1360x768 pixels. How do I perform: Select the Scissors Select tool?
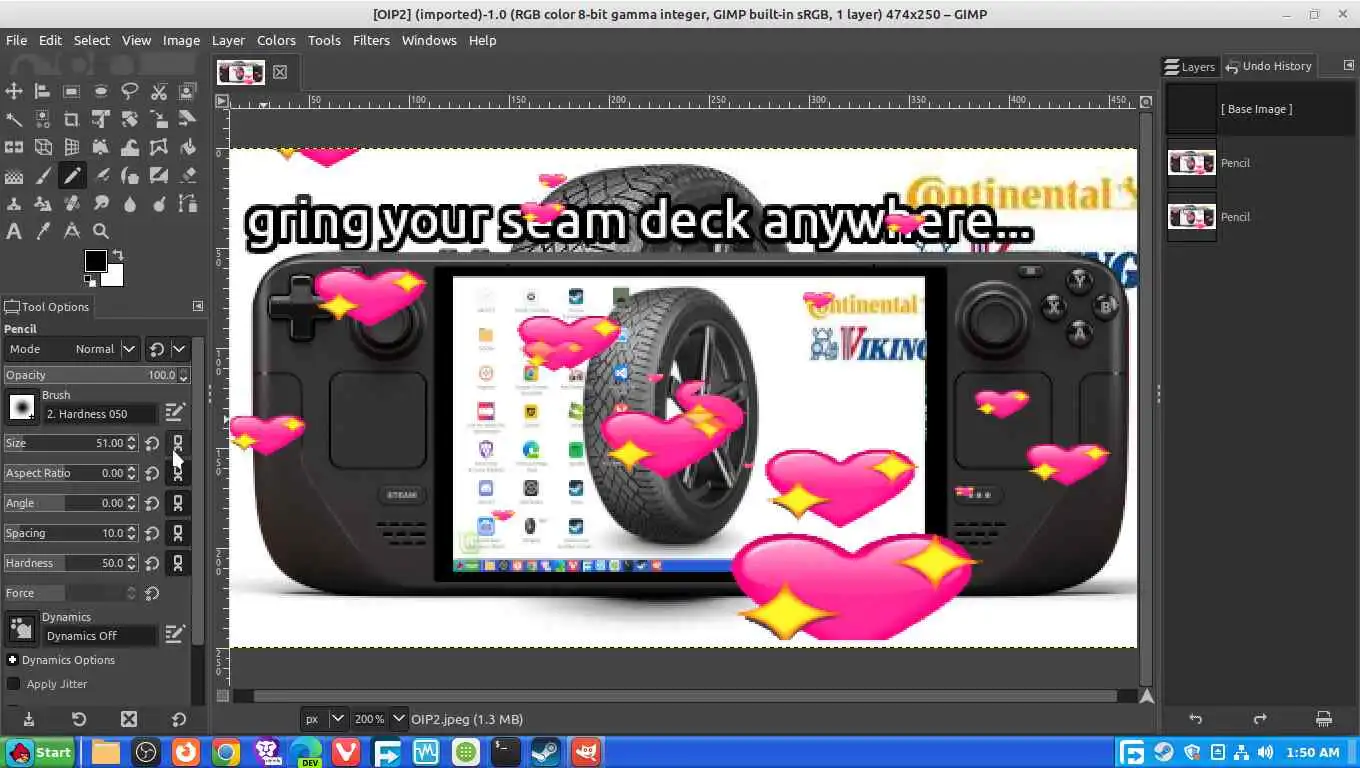[159, 91]
